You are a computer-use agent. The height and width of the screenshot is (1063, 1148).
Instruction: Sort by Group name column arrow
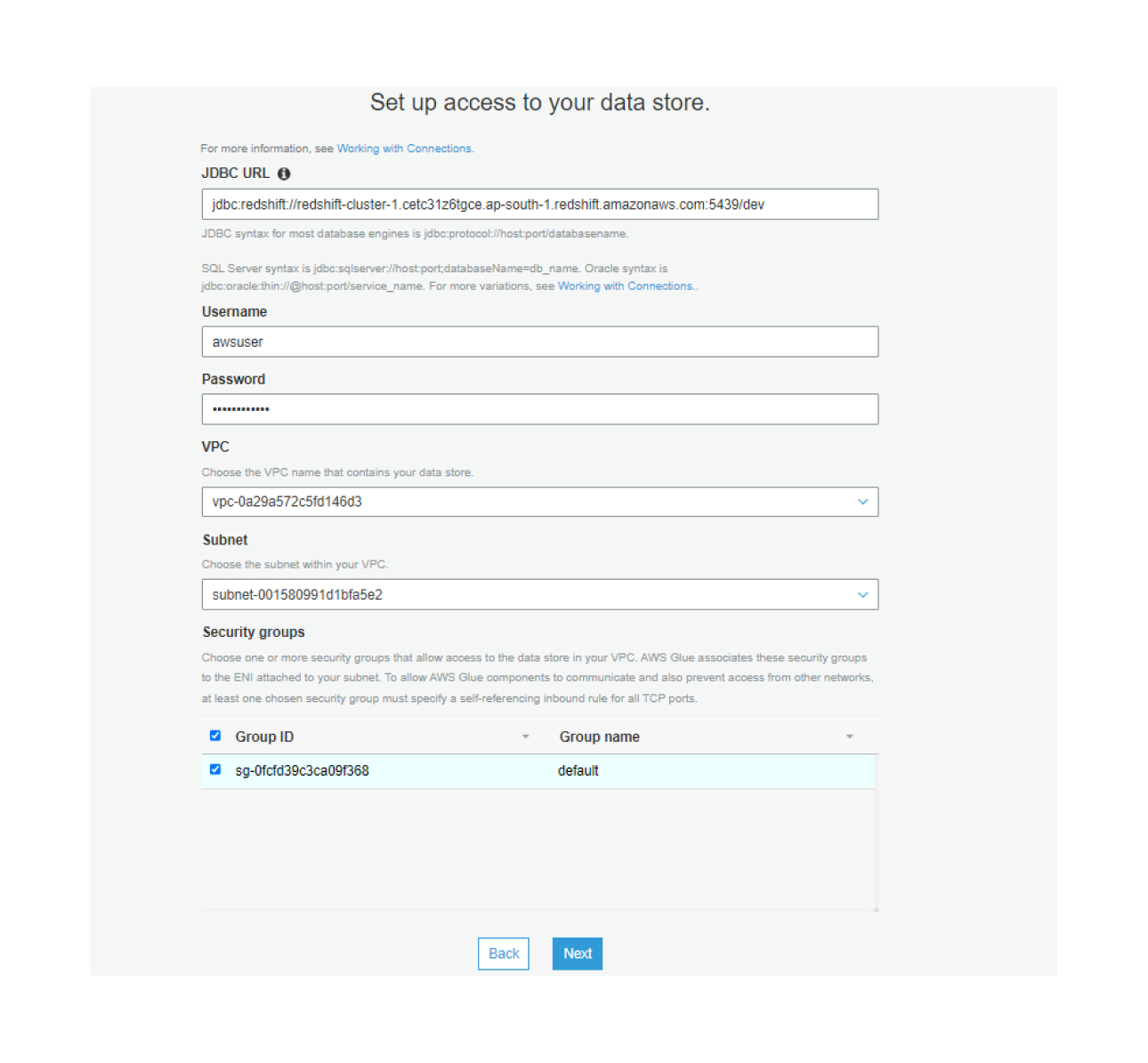coord(849,737)
